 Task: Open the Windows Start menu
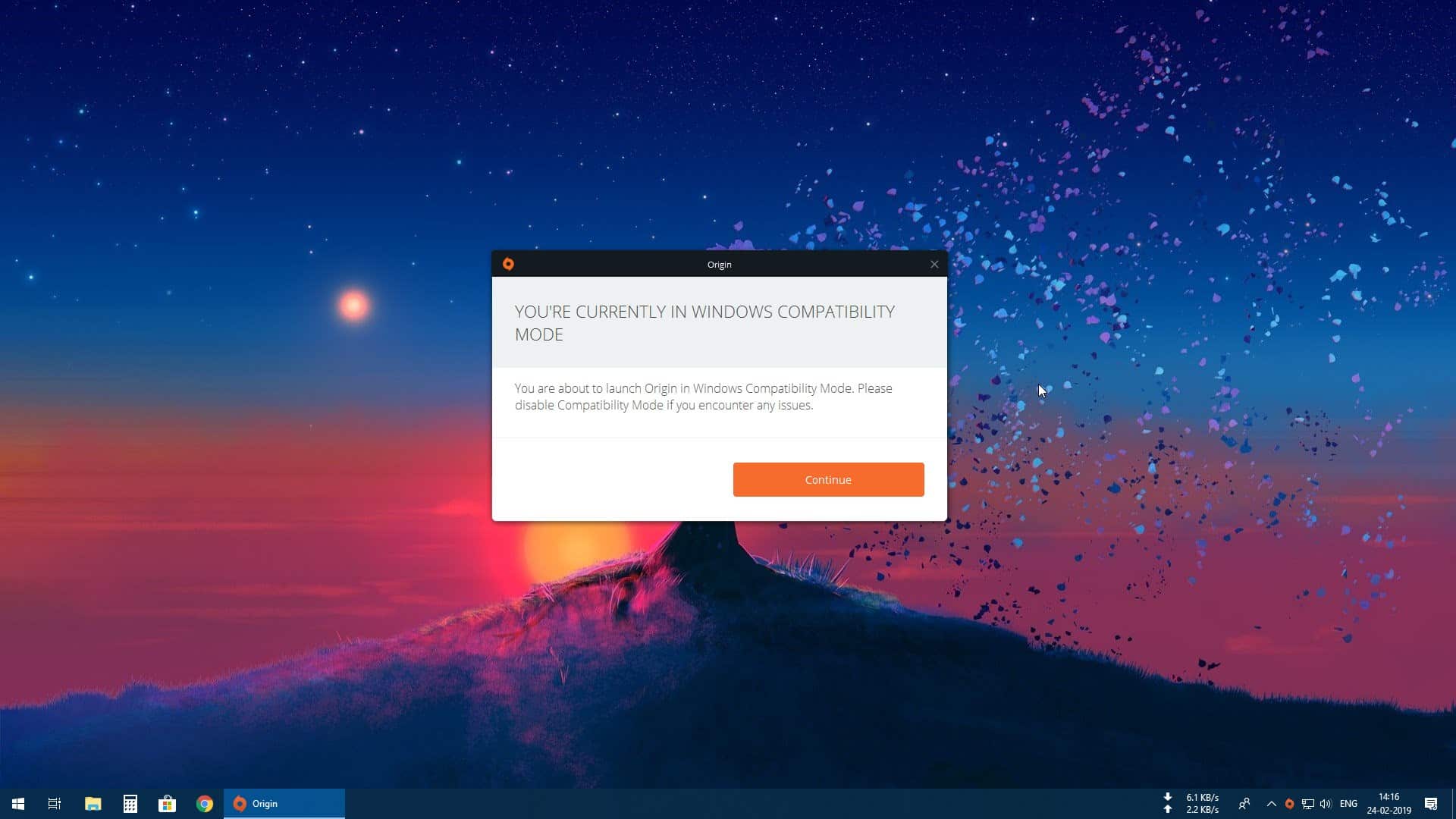(18, 804)
